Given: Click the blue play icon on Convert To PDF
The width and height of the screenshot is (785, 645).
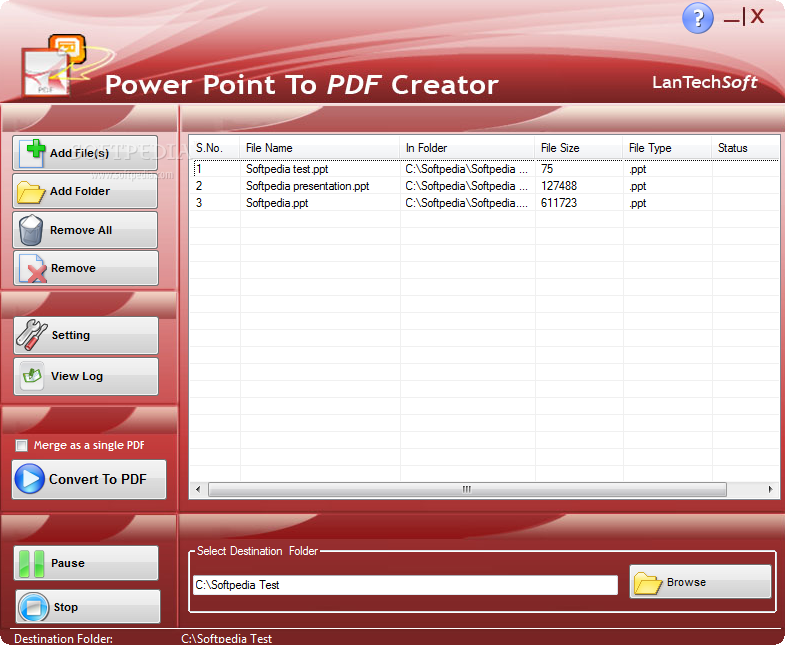Looking at the screenshot, I should 30,479.
